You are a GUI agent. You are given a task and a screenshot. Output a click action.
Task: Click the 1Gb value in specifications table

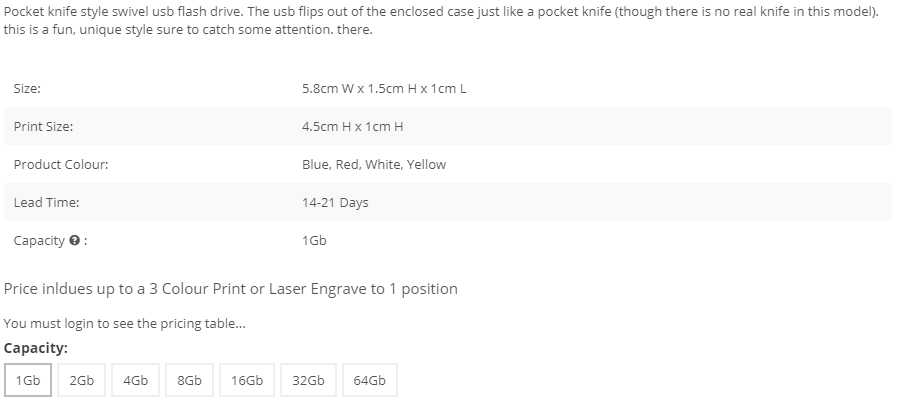(x=314, y=240)
